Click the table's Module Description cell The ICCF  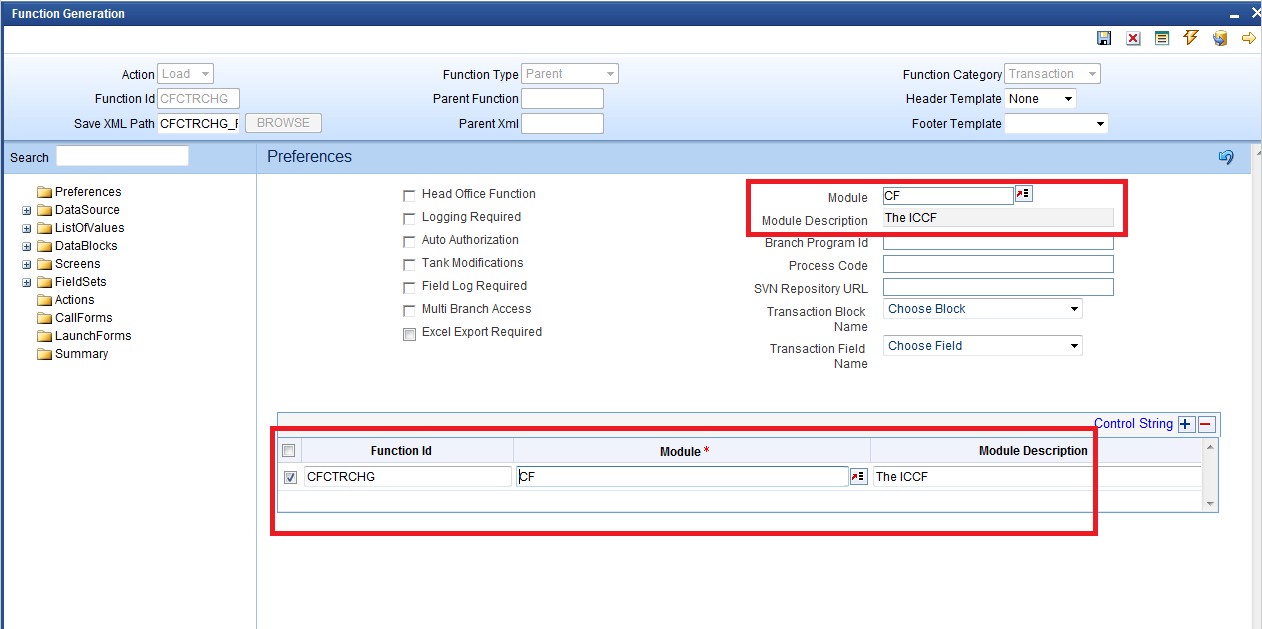1036,477
